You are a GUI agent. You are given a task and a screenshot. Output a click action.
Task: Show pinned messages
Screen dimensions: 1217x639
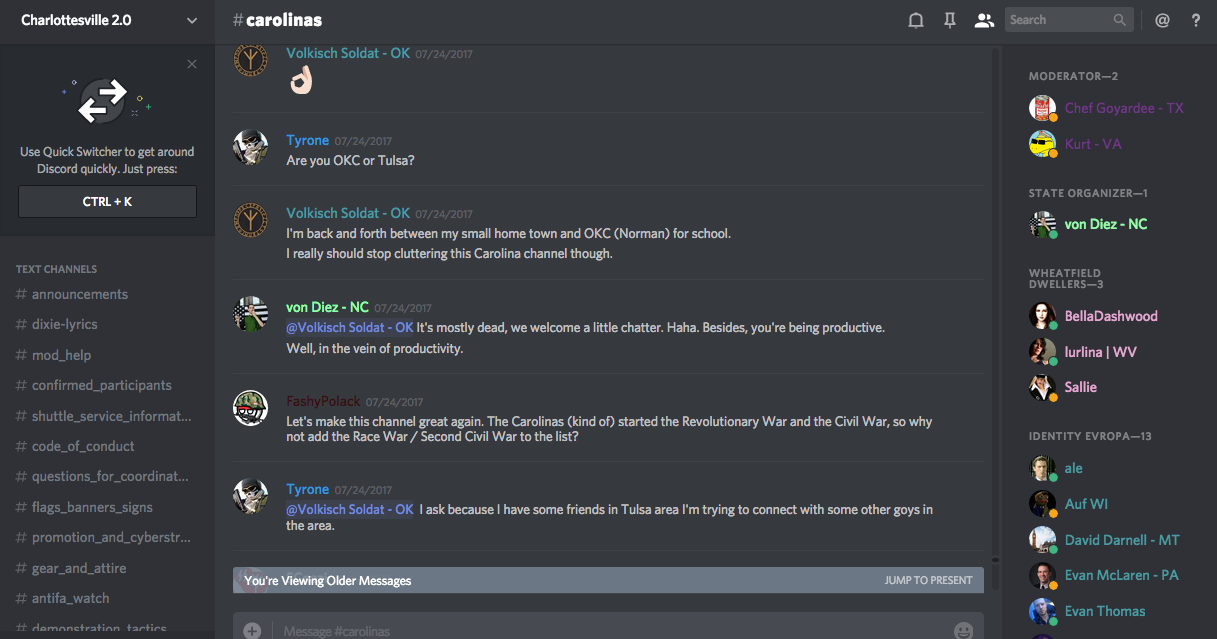pyautogui.click(x=950, y=20)
